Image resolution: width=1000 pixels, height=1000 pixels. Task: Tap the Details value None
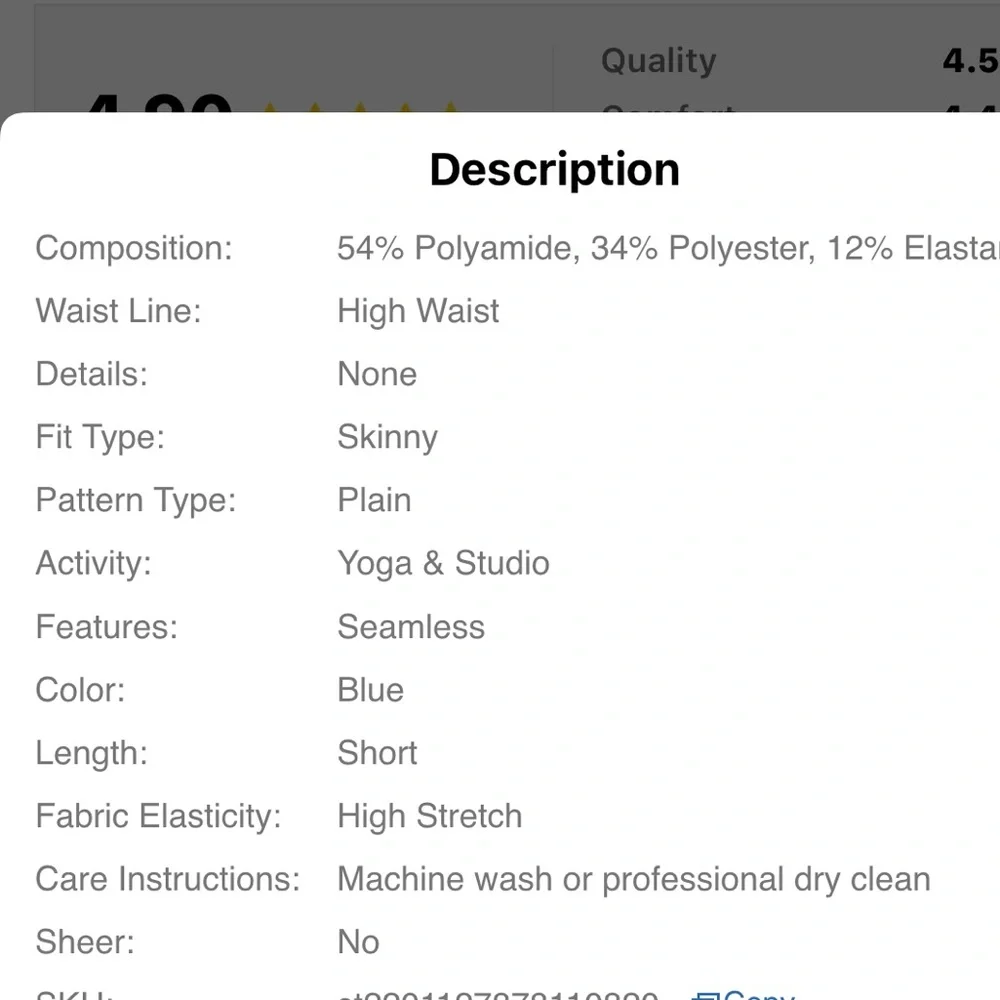(377, 374)
